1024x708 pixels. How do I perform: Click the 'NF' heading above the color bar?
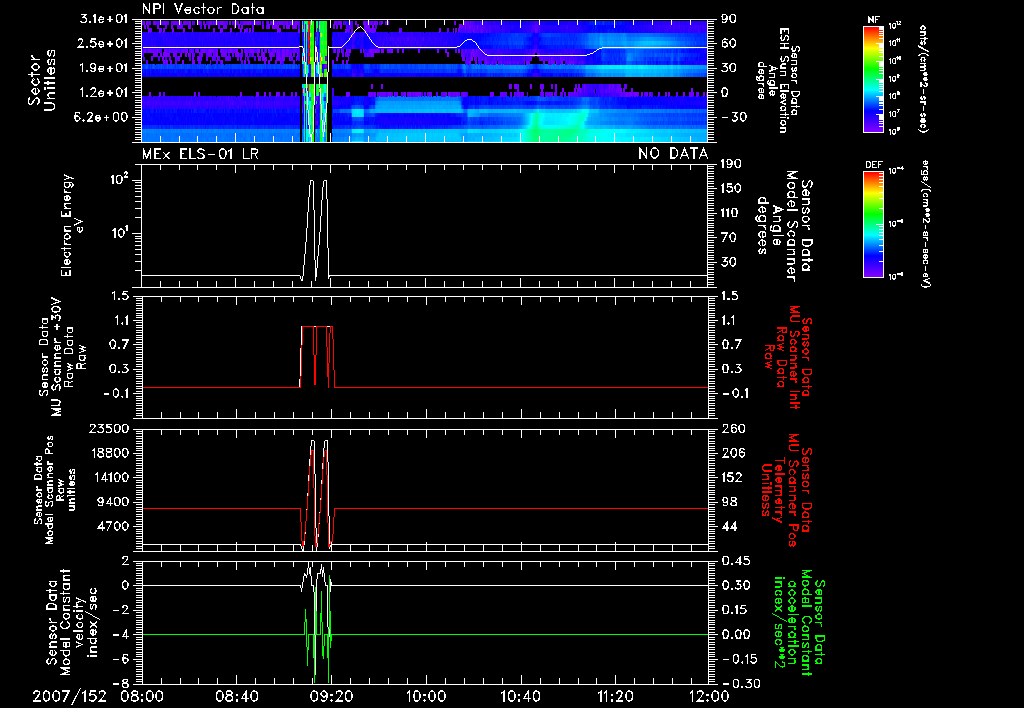point(873,20)
